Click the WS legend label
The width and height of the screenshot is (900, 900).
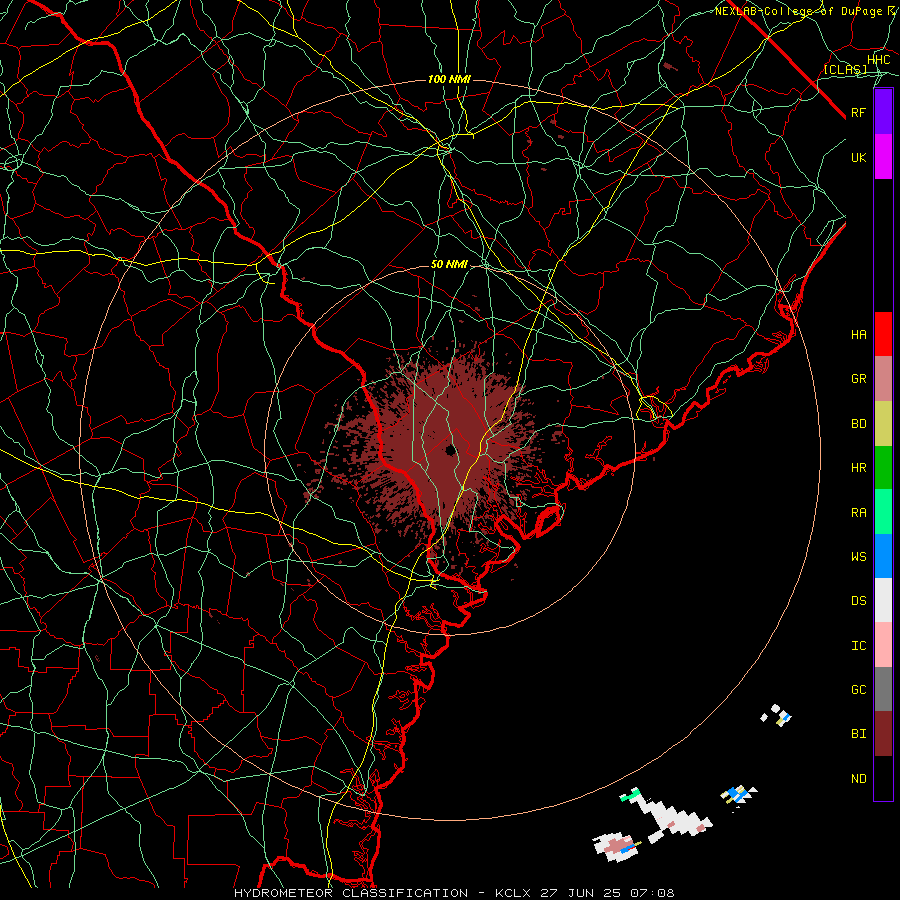(858, 557)
